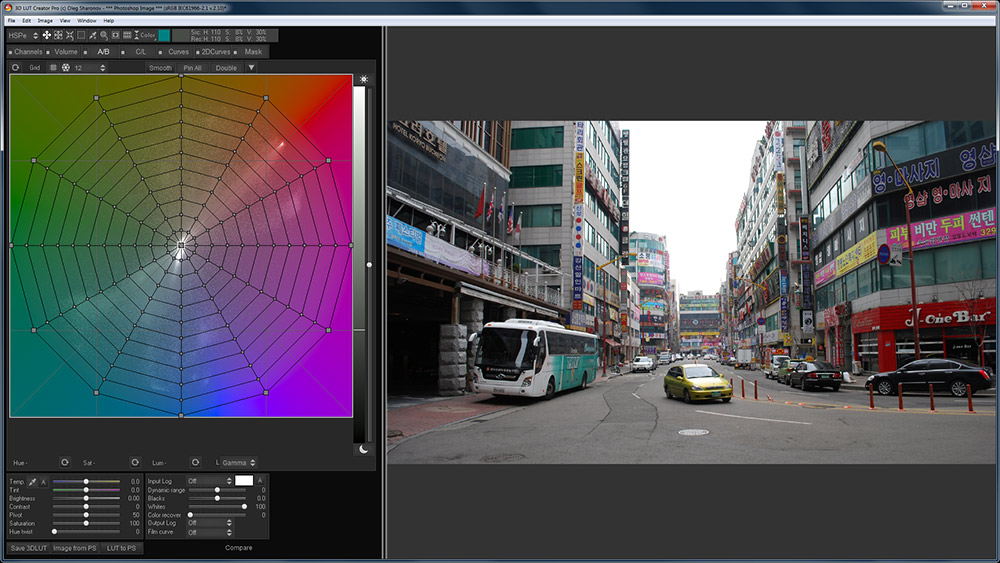This screenshot has height=563, width=1000.
Task: Open the Image menu
Action: [45, 20]
